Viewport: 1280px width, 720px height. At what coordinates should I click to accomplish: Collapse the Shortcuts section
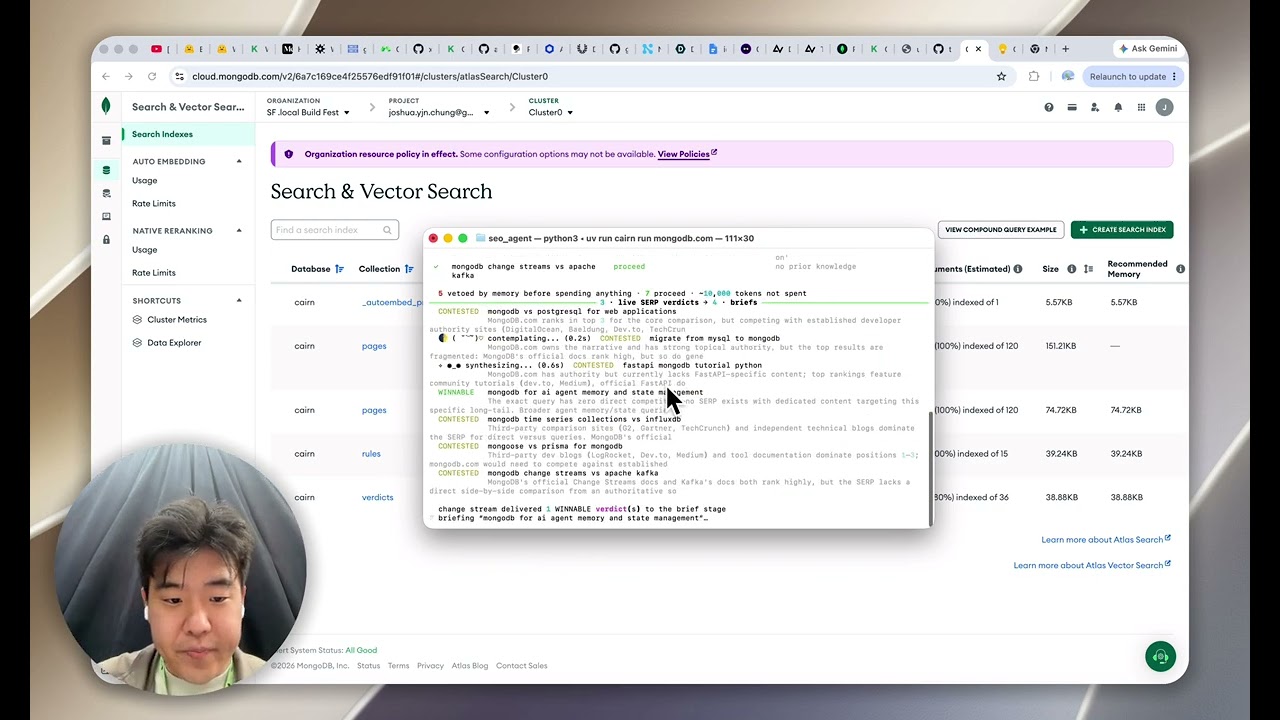pos(239,300)
